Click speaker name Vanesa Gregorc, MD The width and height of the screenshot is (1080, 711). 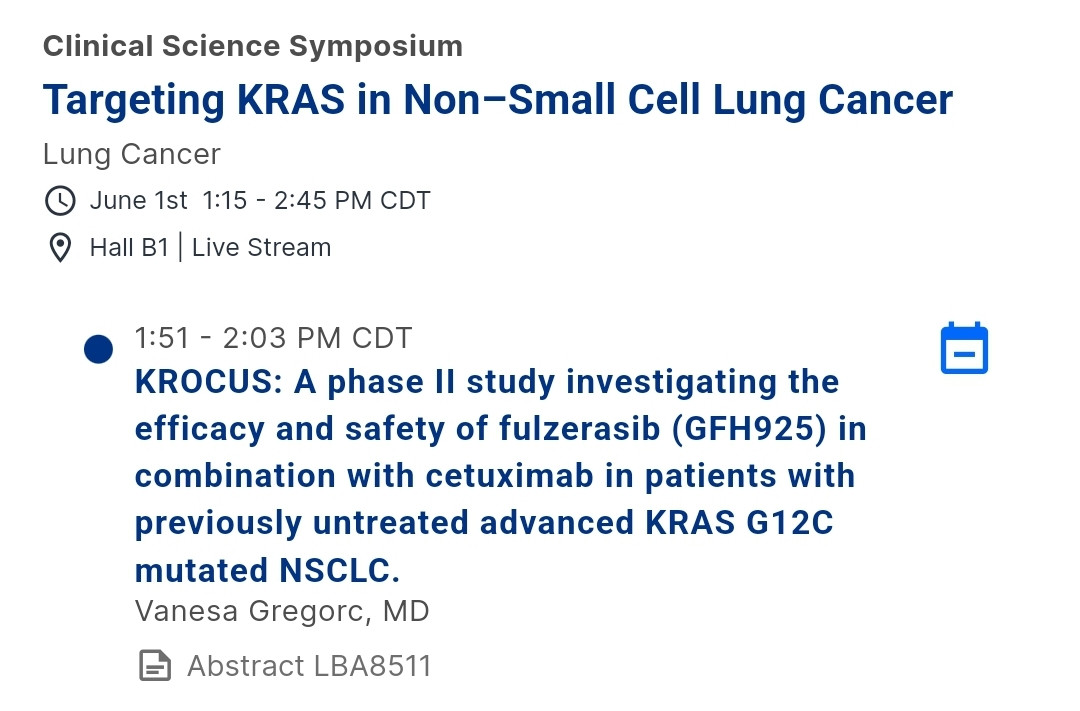(282, 611)
